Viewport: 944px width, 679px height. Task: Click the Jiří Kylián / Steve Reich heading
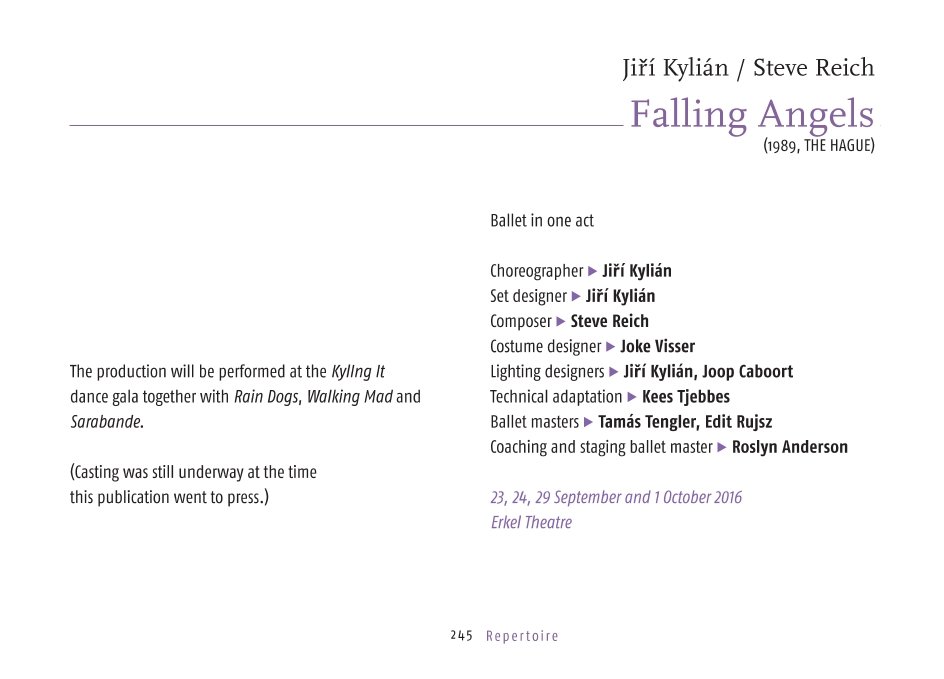pos(748,68)
